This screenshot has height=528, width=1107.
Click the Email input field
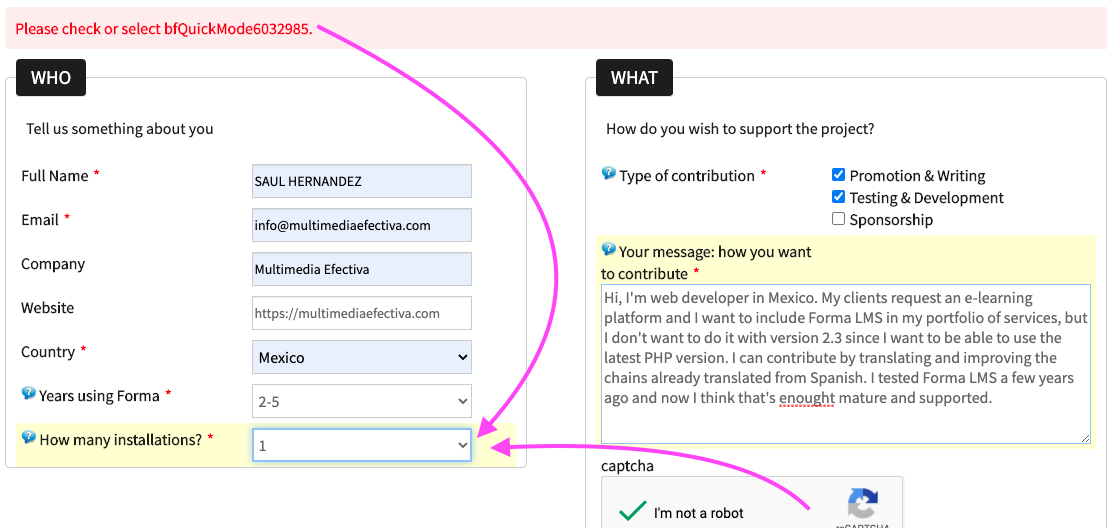(x=361, y=225)
